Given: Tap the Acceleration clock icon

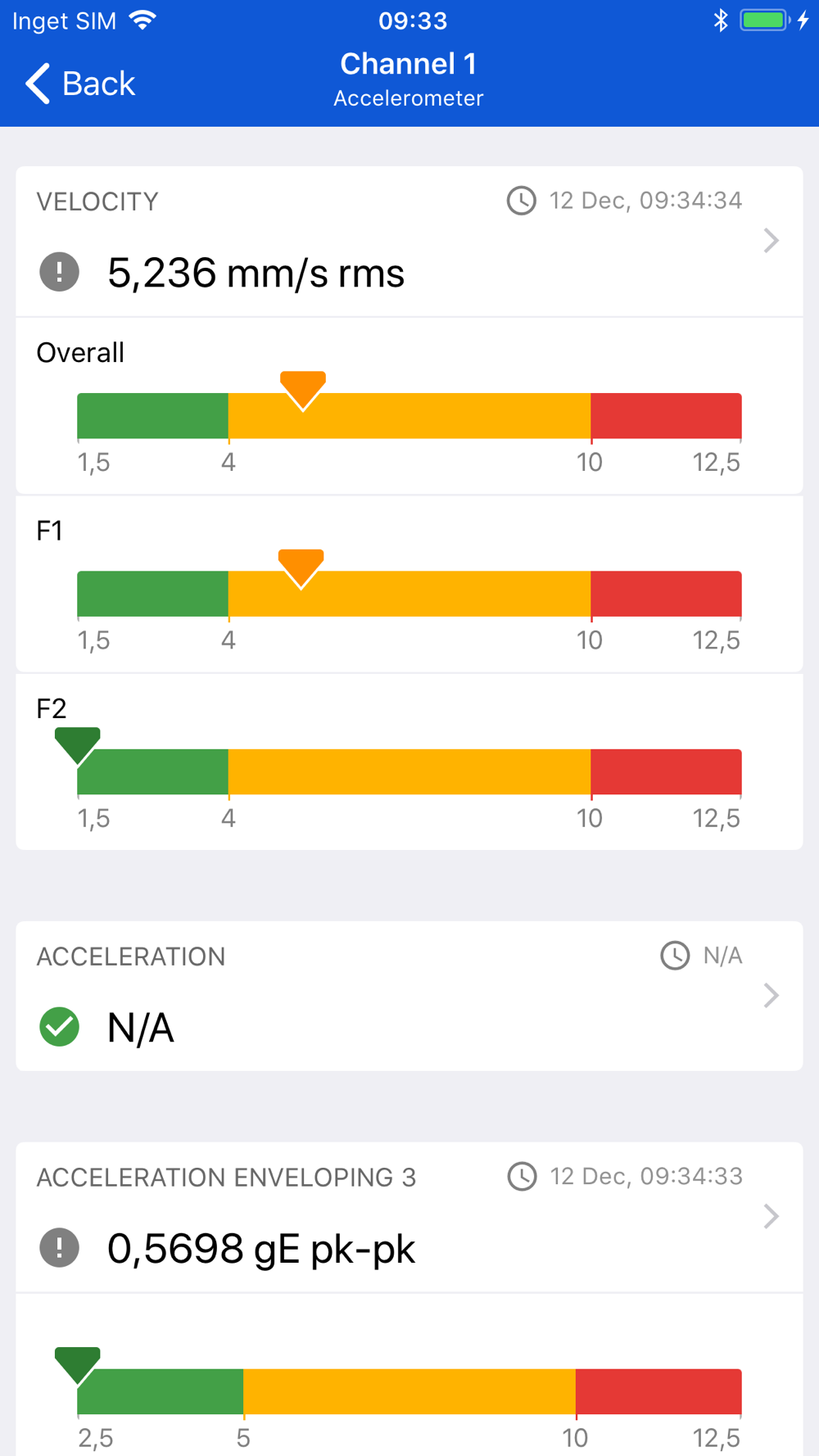Looking at the screenshot, I should [x=675, y=956].
